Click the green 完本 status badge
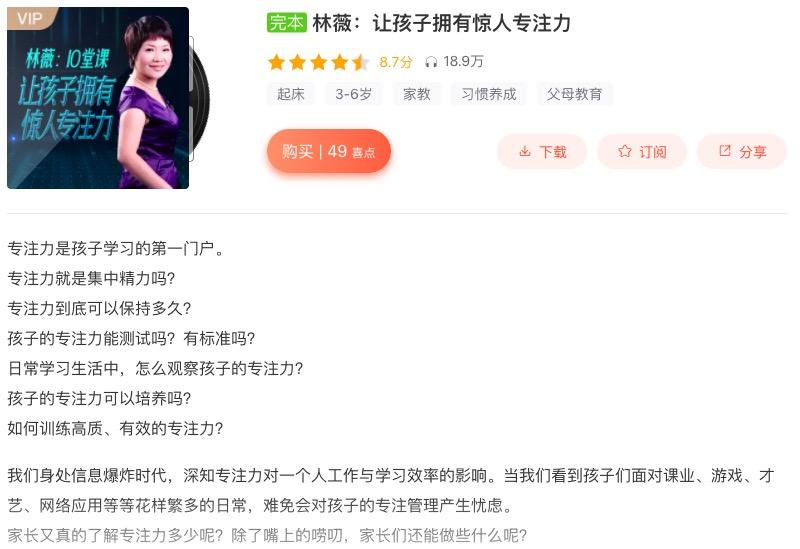 [287, 23]
